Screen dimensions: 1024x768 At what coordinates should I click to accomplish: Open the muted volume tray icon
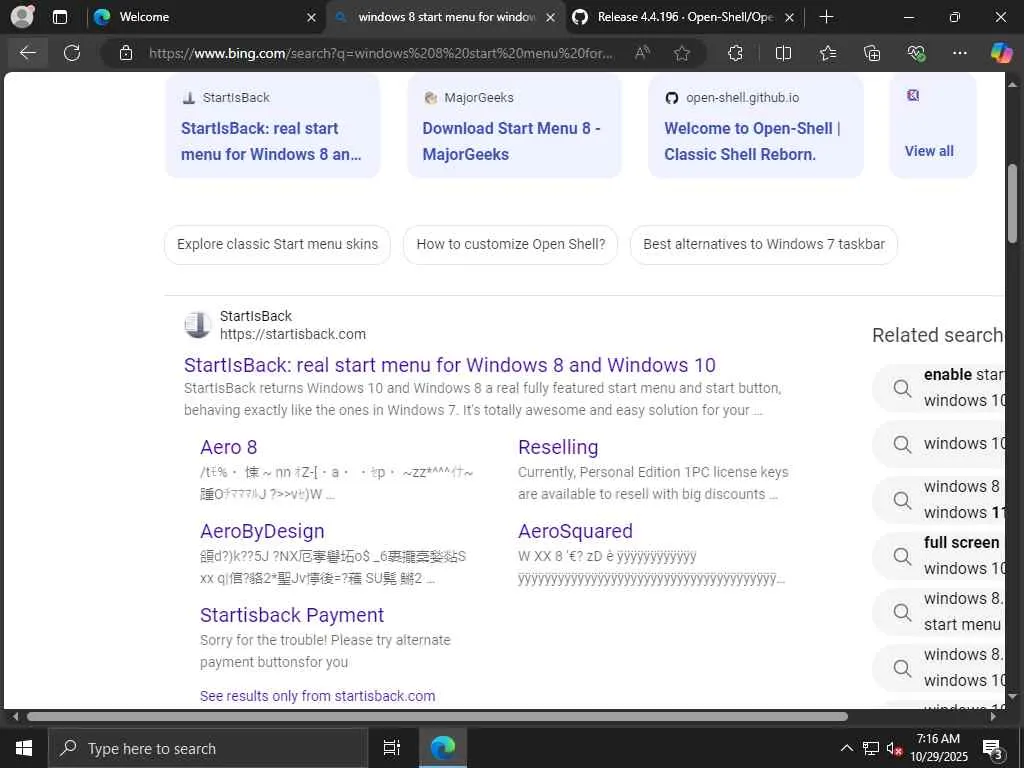pyautogui.click(x=894, y=748)
